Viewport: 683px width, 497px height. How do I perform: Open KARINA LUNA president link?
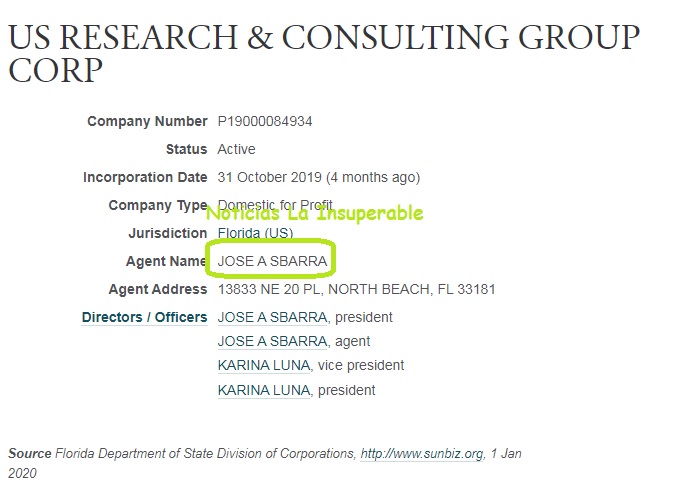[264, 390]
